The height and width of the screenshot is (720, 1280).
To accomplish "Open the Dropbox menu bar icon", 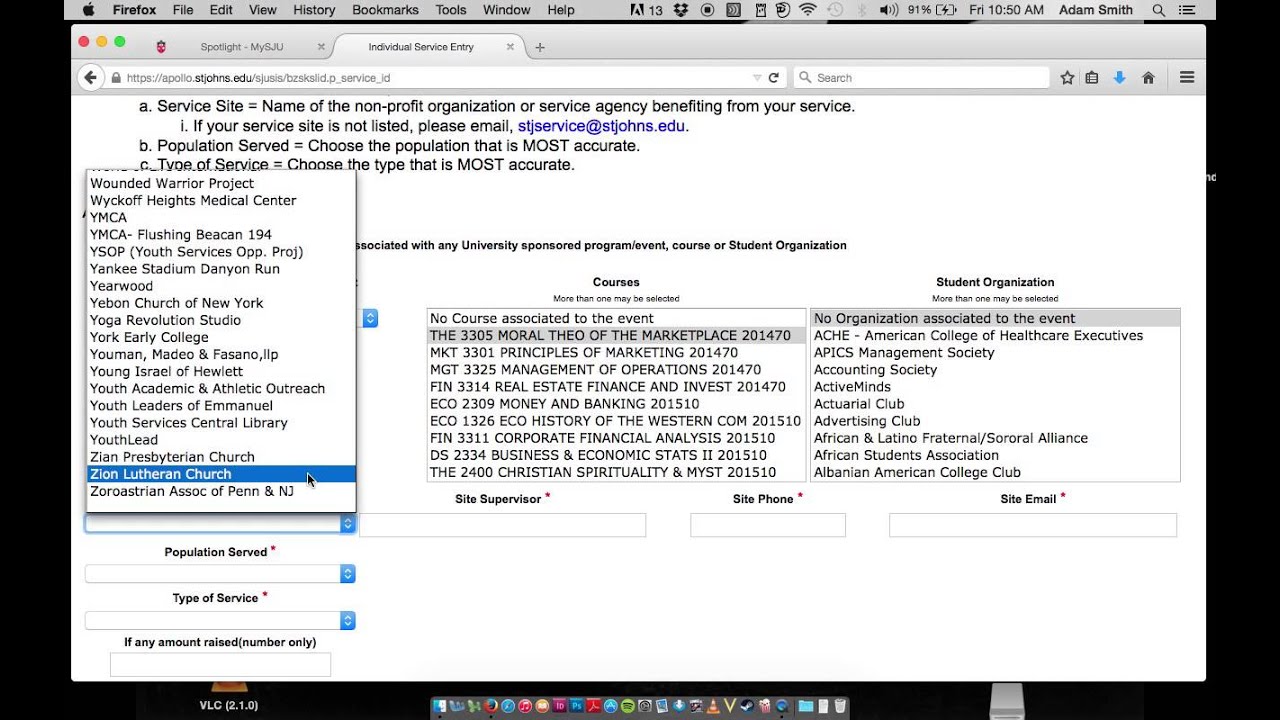I will [681, 10].
